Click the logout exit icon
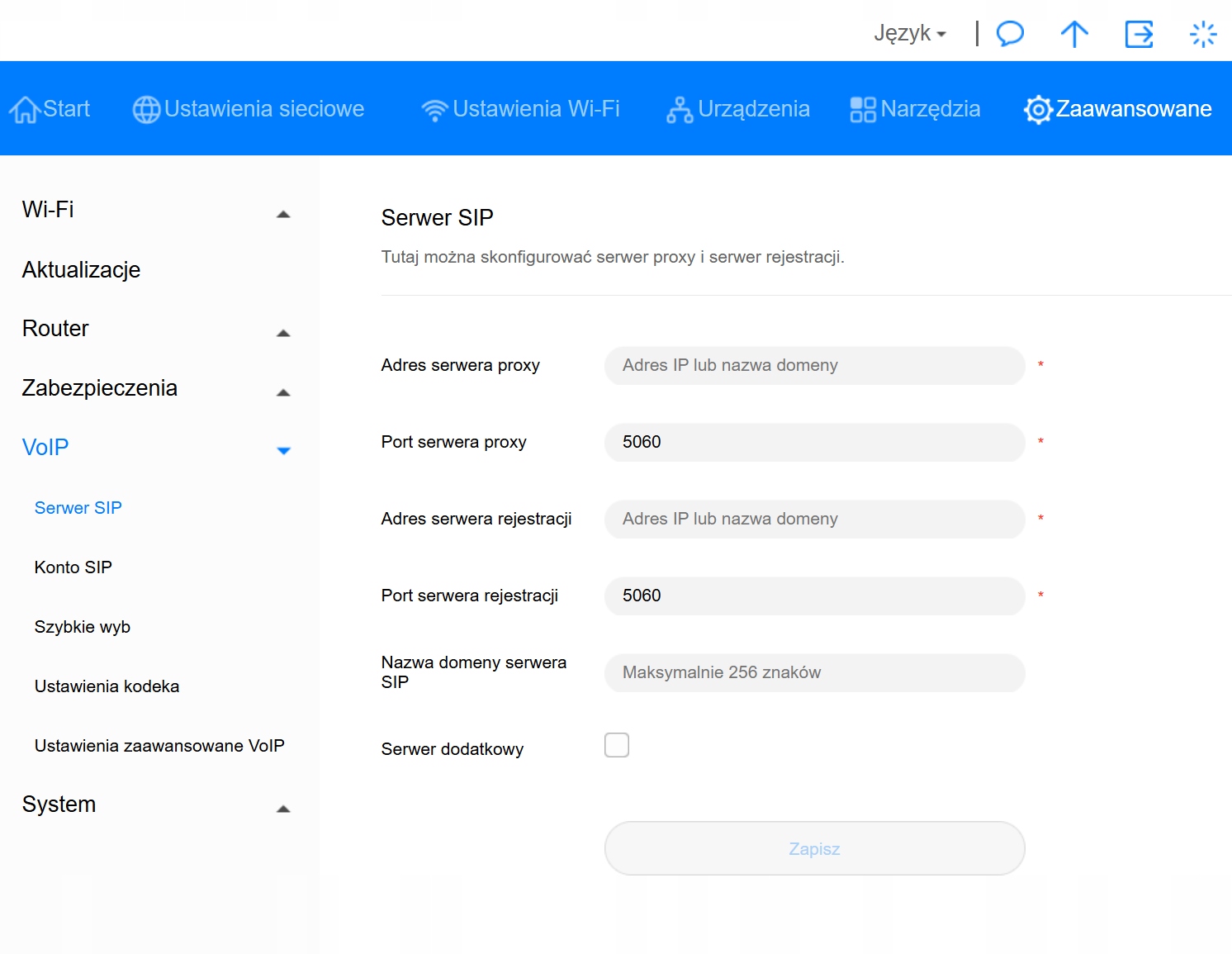This screenshot has width=1232, height=954. click(x=1139, y=34)
